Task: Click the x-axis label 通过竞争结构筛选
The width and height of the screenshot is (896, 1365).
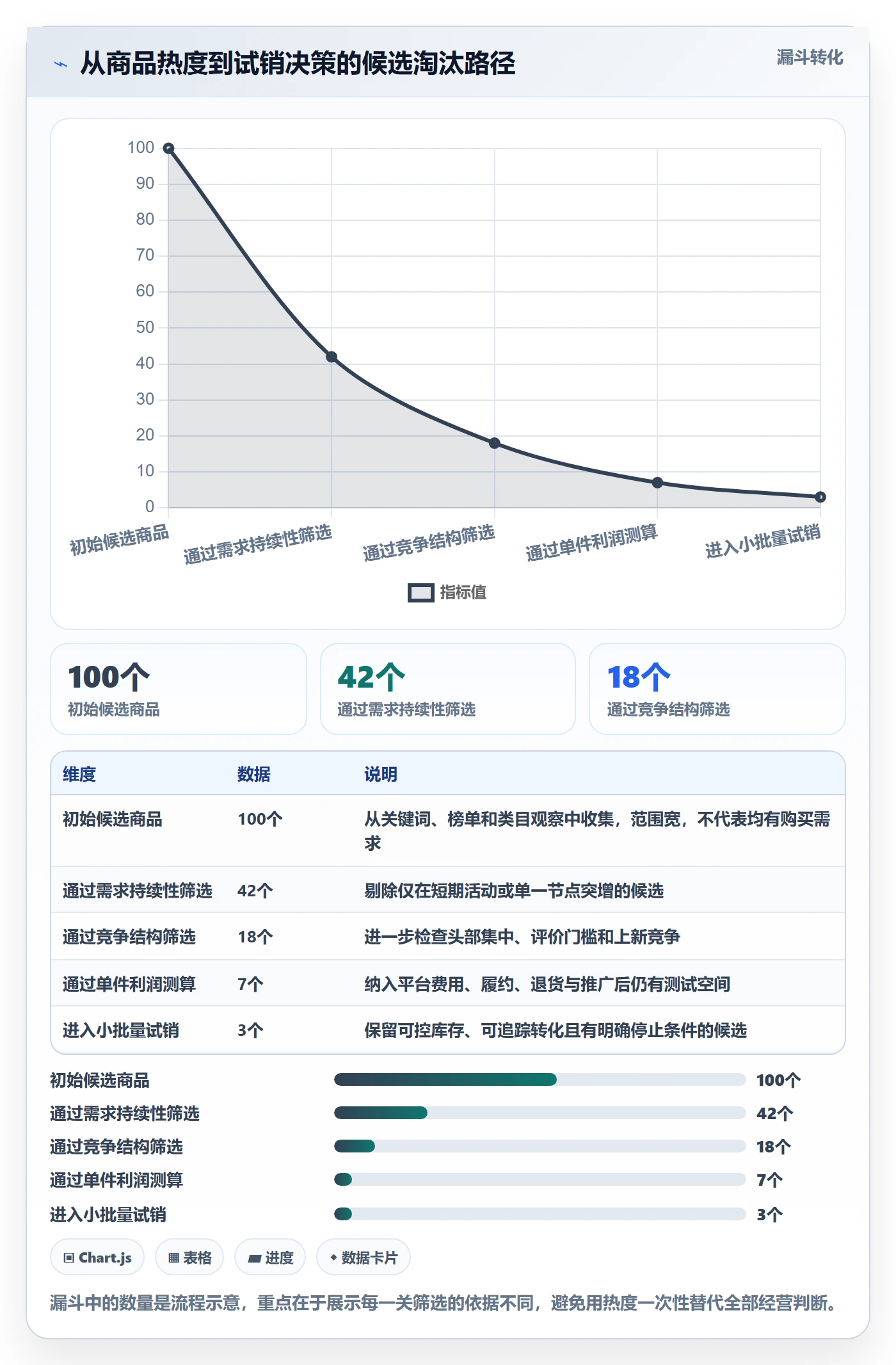Action: coord(429,543)
